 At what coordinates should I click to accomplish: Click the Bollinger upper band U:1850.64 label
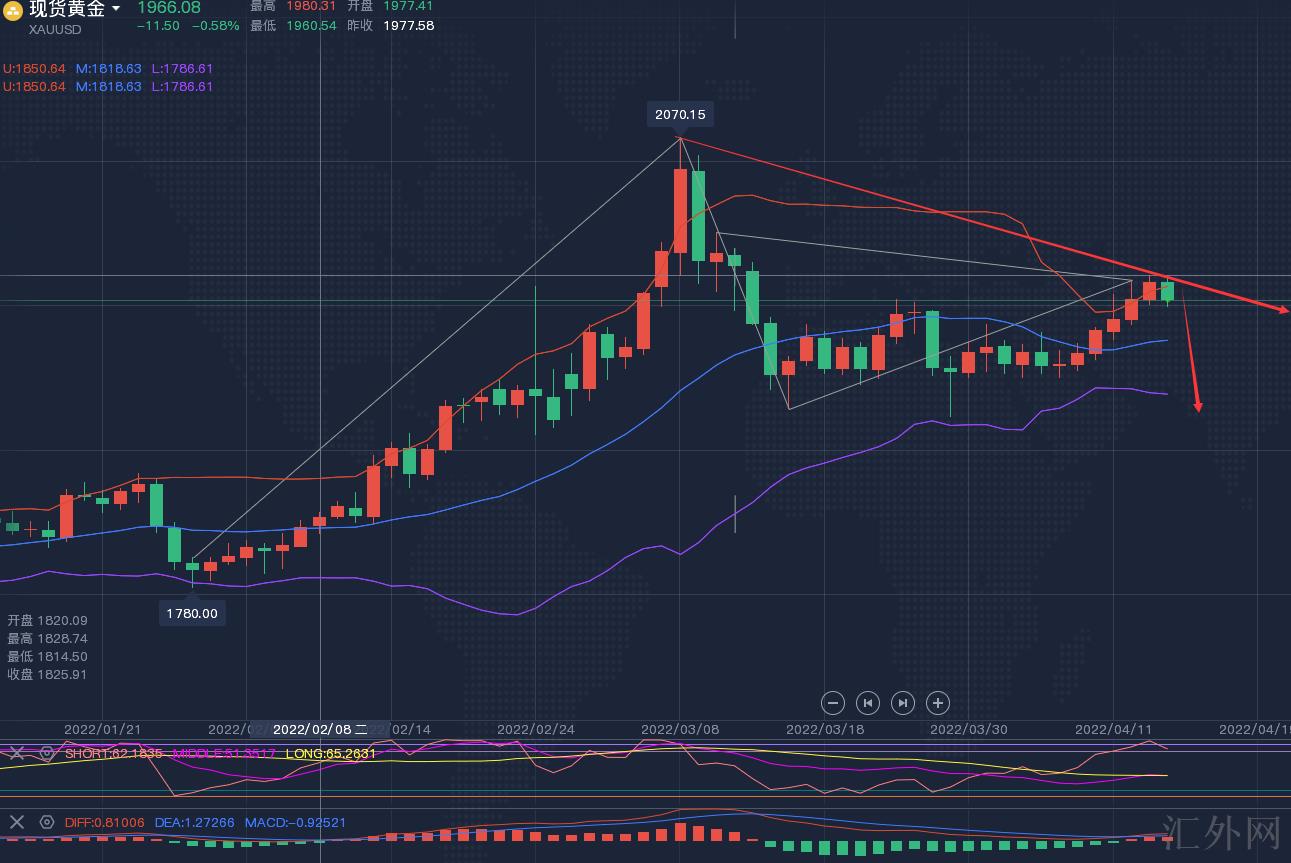point(35,69)
